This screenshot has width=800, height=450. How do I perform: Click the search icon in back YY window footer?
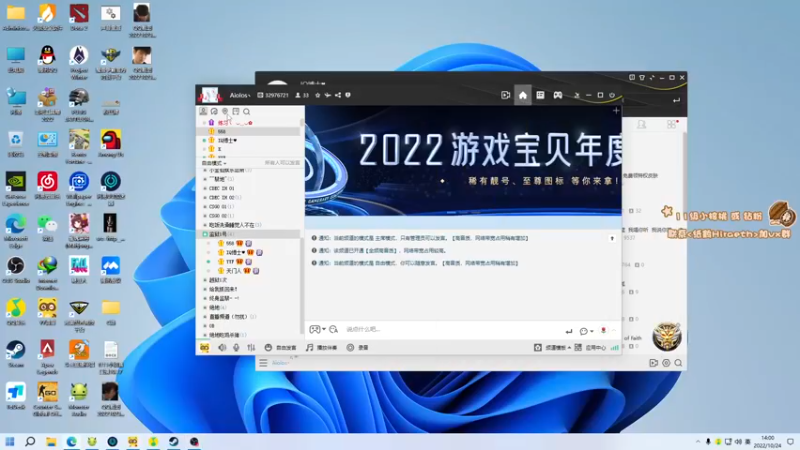pos(678,363)
